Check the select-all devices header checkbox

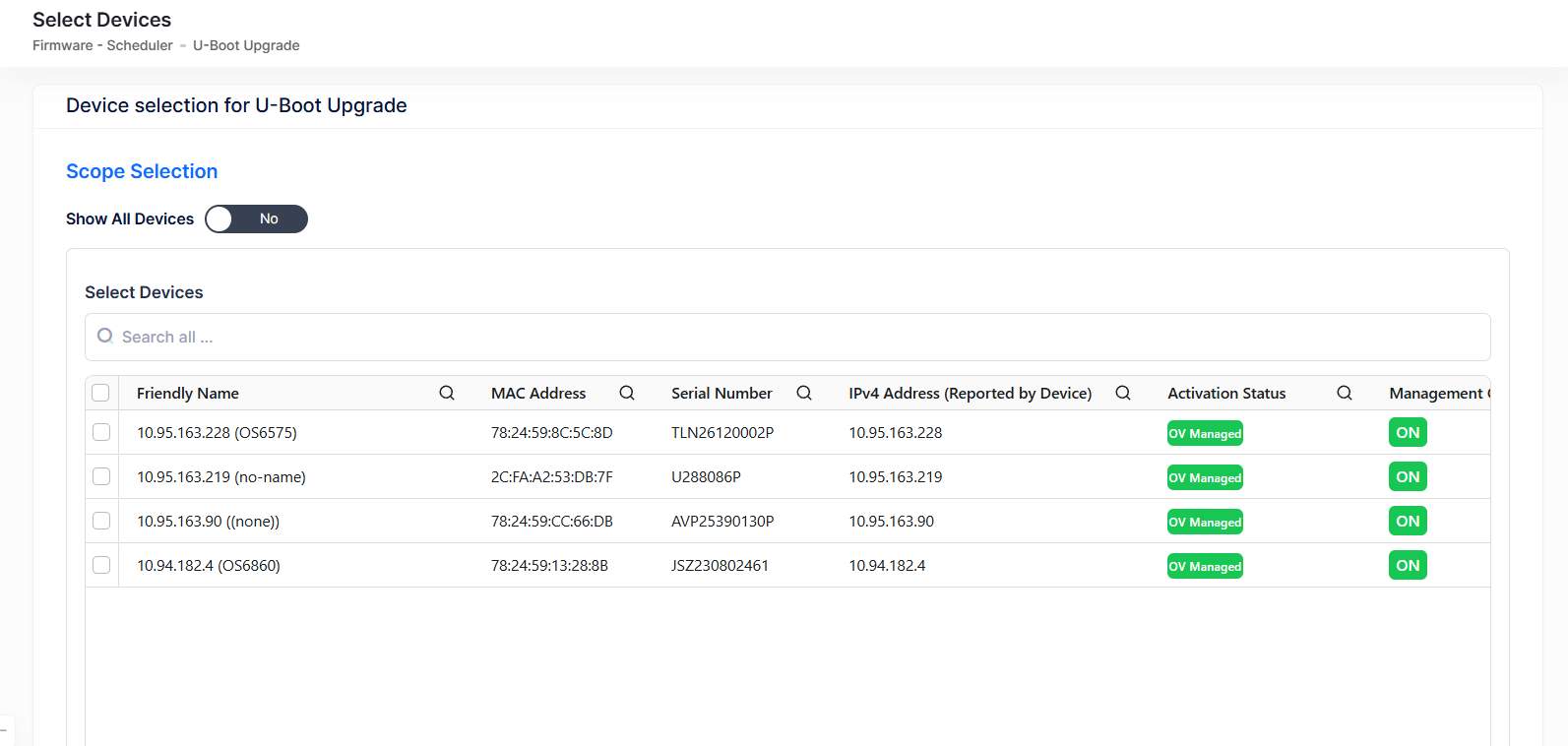pos(100,393)
